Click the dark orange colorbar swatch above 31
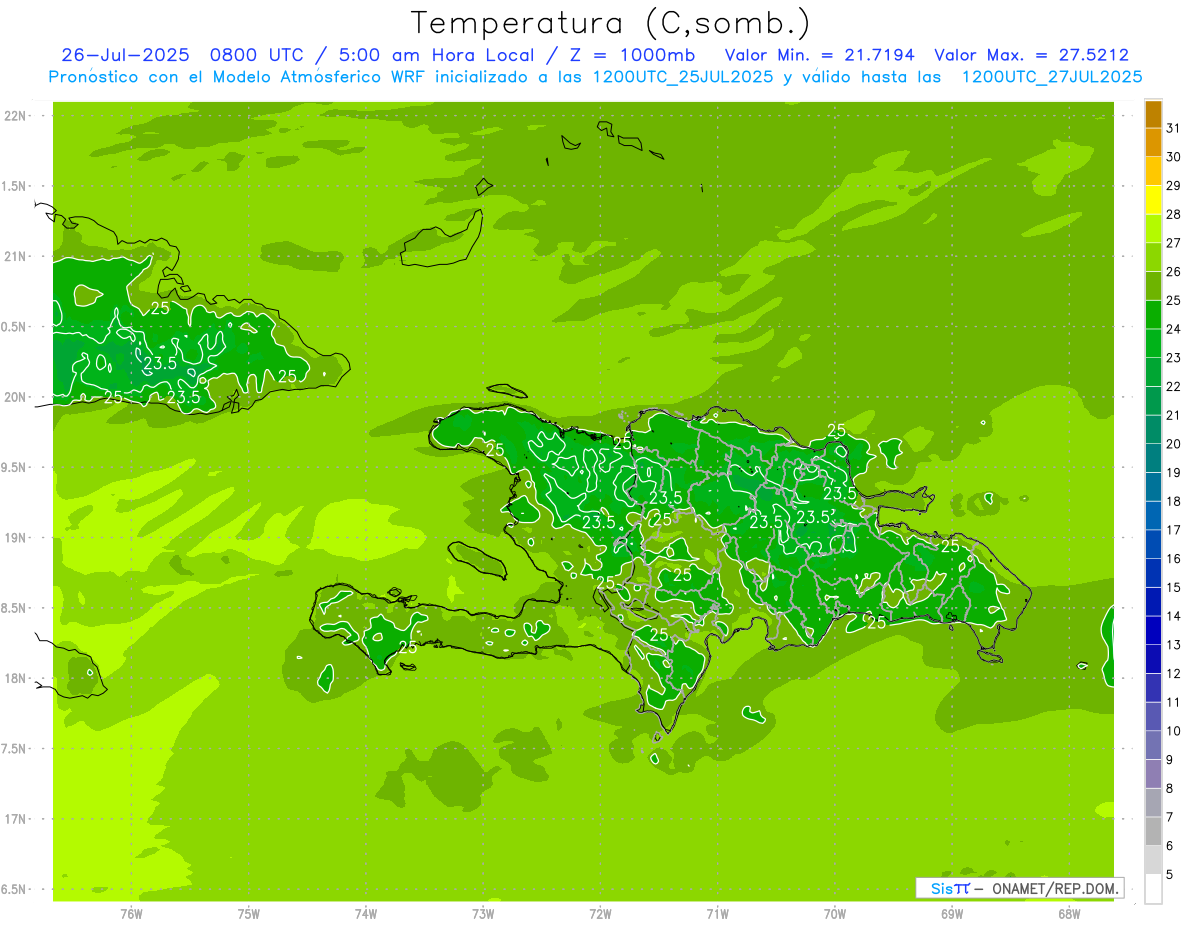Image resolution: width=1200 pixels, height=927 pixels. [1153, 114]
